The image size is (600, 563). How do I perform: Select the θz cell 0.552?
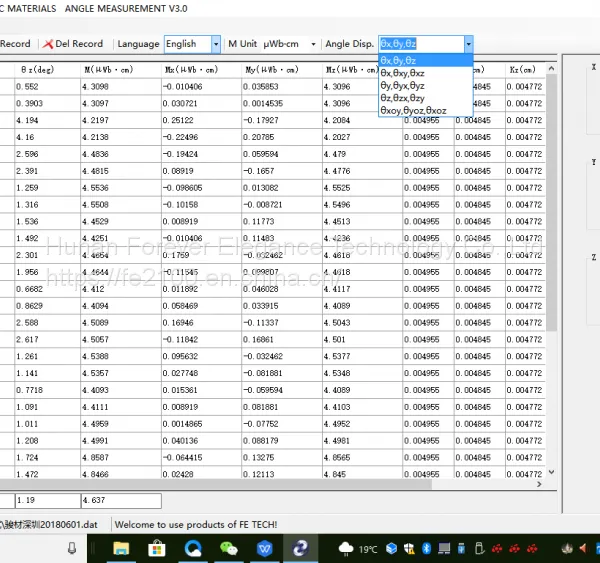click(47, 87)
